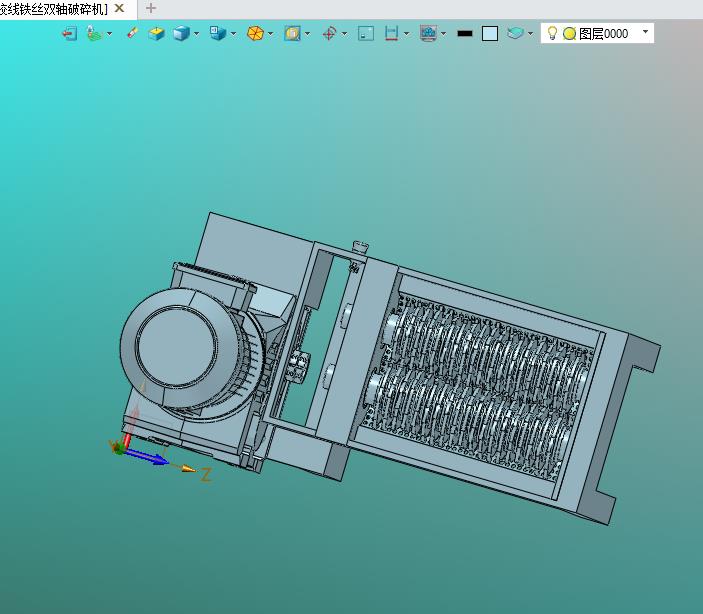
Task: Click the blue shaded cube display icon
Action: (x=181, y=33)
